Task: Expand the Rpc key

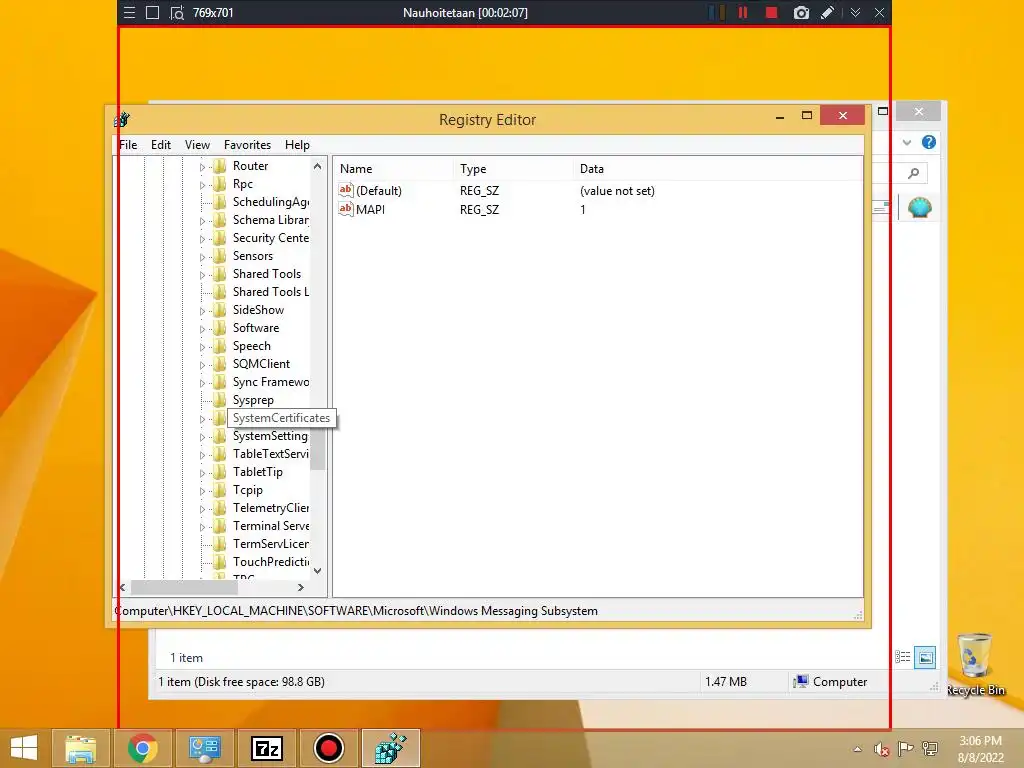Action: click(x=202, y=185)
